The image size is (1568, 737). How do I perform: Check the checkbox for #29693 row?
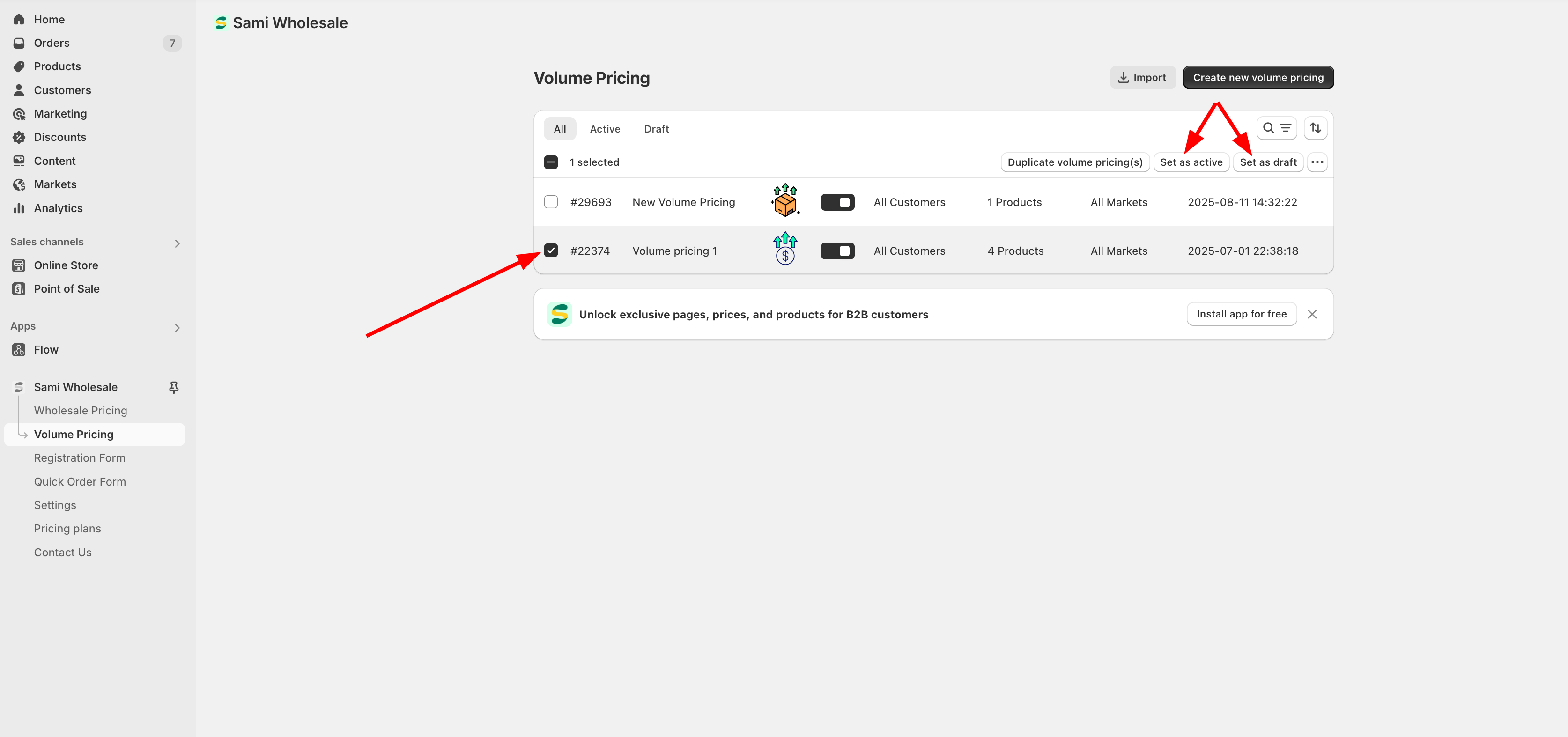tap(551, 201)
